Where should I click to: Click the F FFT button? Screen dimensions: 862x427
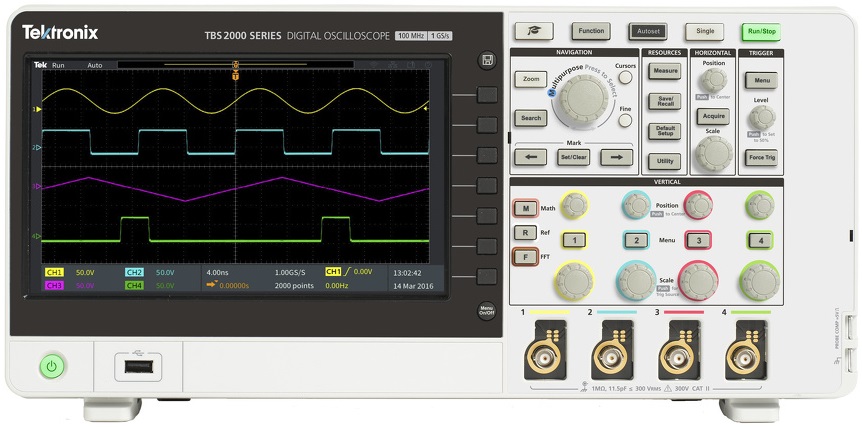point(525,257)
